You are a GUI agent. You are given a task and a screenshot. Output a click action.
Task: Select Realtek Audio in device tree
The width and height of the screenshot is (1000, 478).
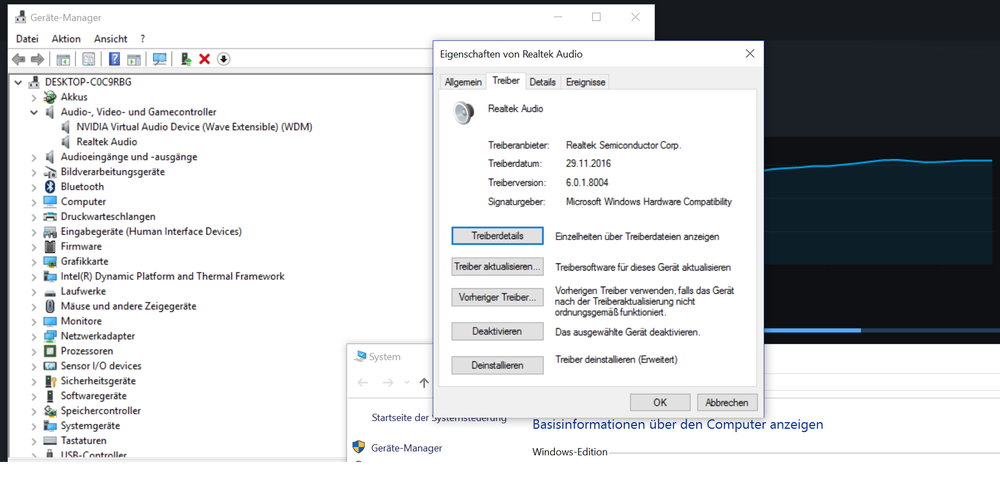tap(107, 141)
